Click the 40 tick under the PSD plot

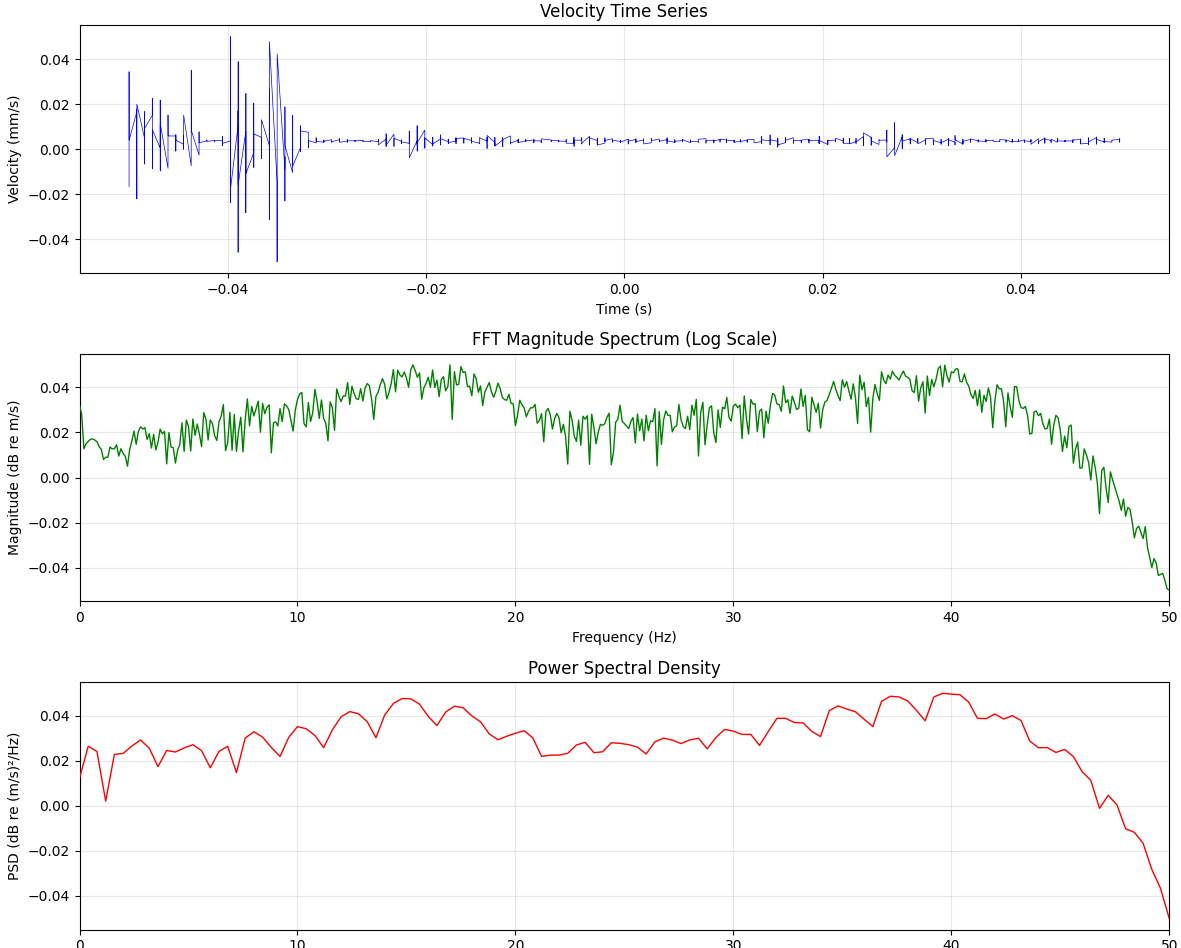[x=951, y=942]
